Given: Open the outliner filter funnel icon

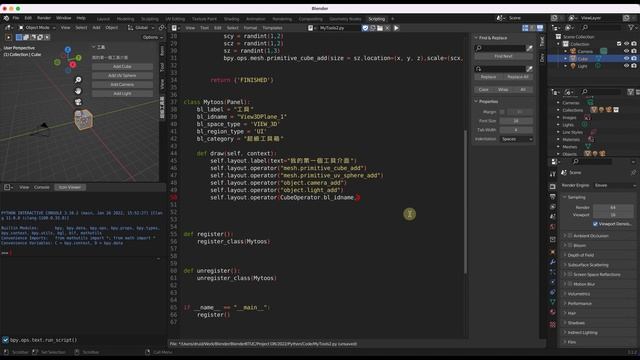Looking at the screenshot, I should 631,27.
